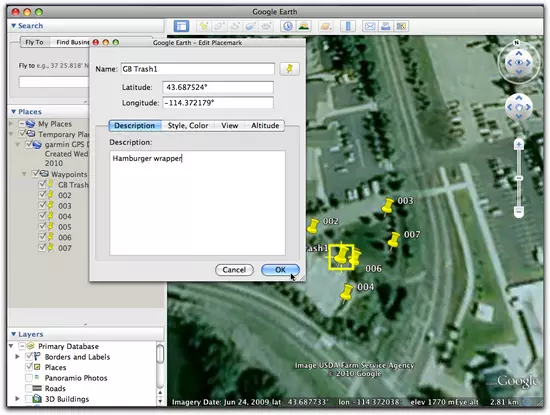Click the Add Placemark pushpin toolbar icon

[x=204, y=26]
